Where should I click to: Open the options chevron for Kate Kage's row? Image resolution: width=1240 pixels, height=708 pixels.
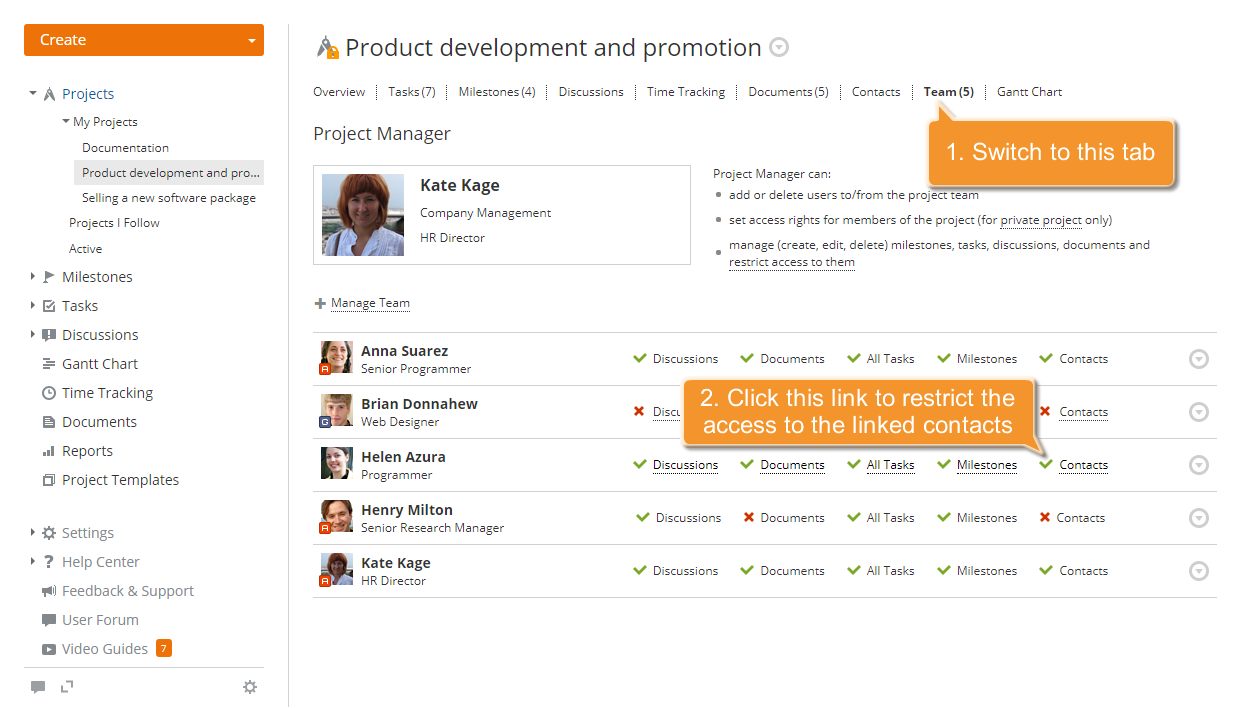[1198, 570]
